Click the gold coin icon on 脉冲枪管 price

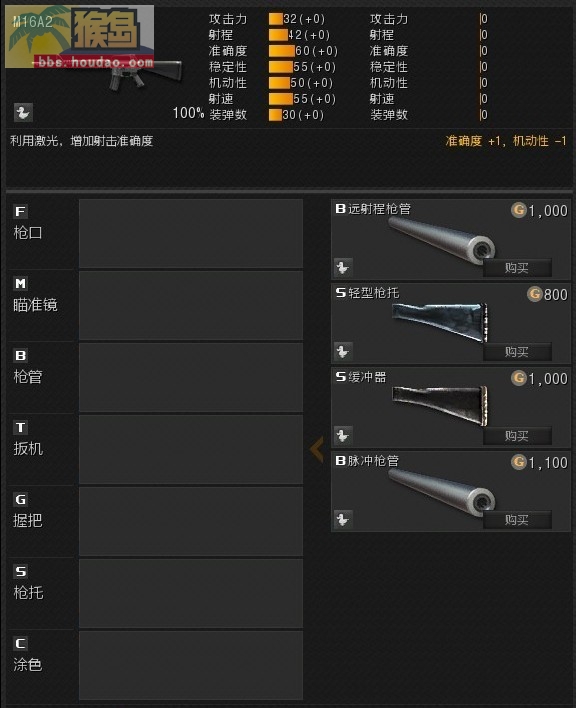519,462
